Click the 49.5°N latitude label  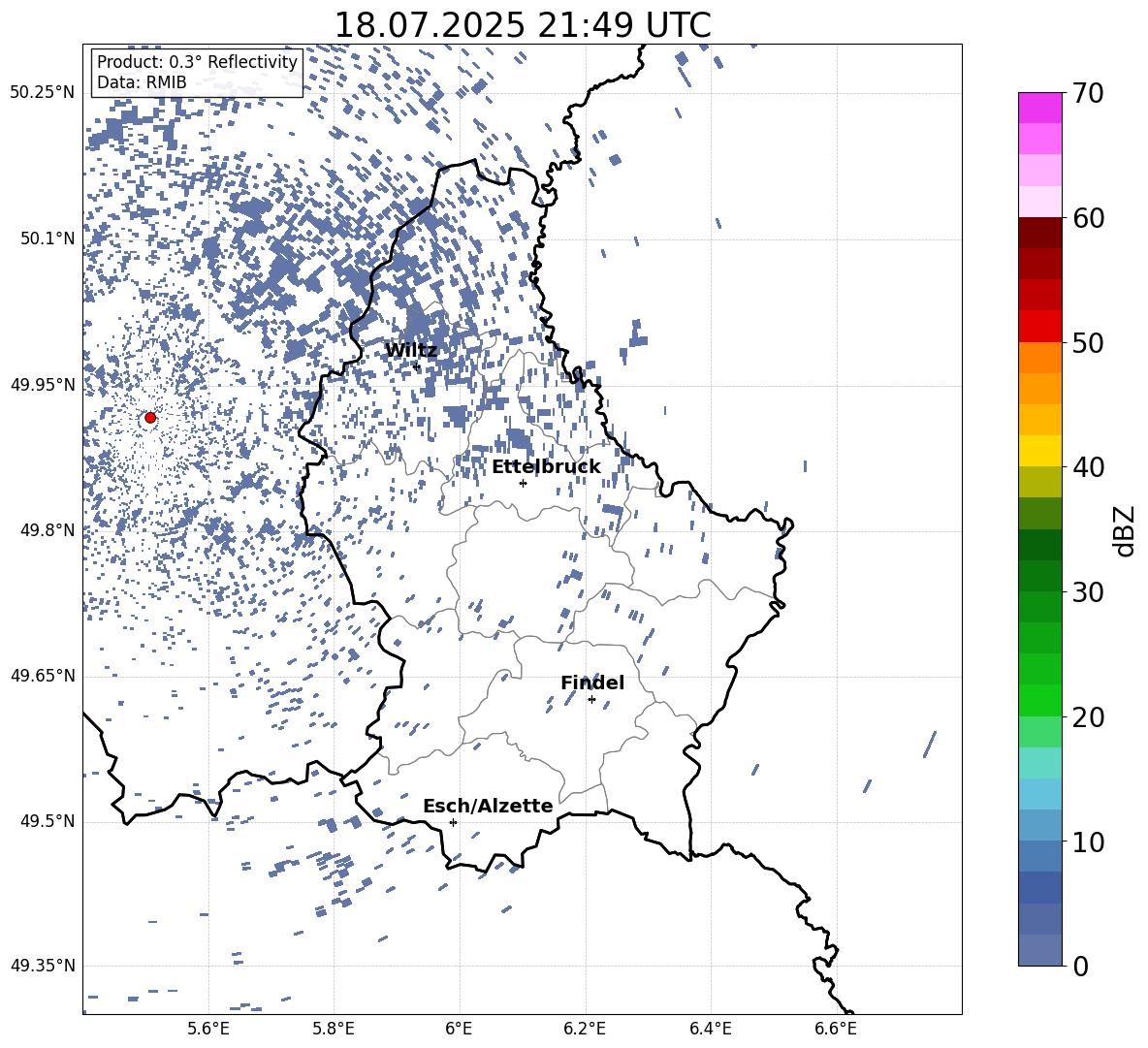click(x=47, y=821)
